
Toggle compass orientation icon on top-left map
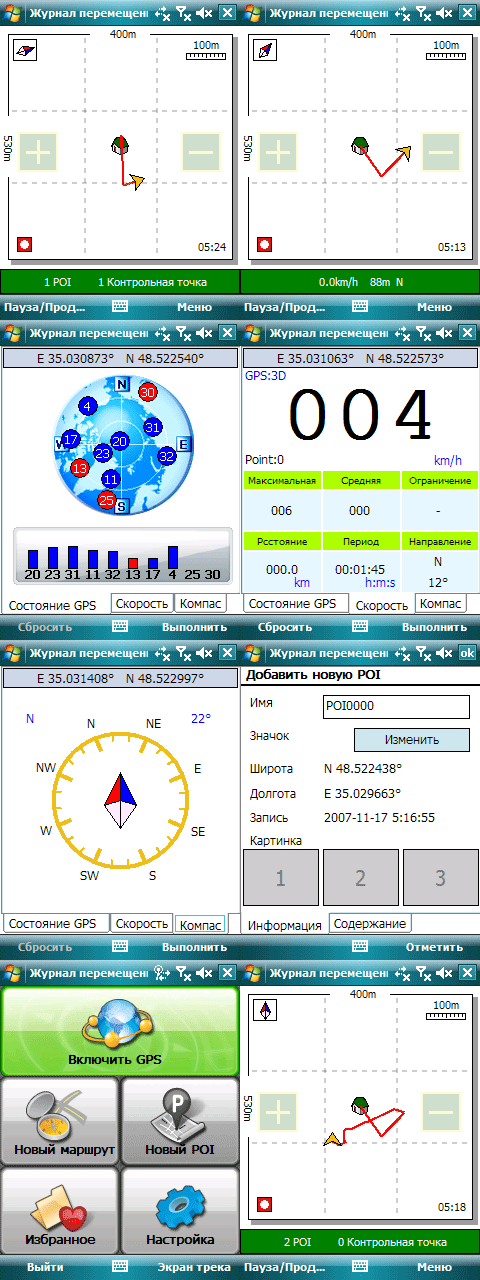coord(24,50)
